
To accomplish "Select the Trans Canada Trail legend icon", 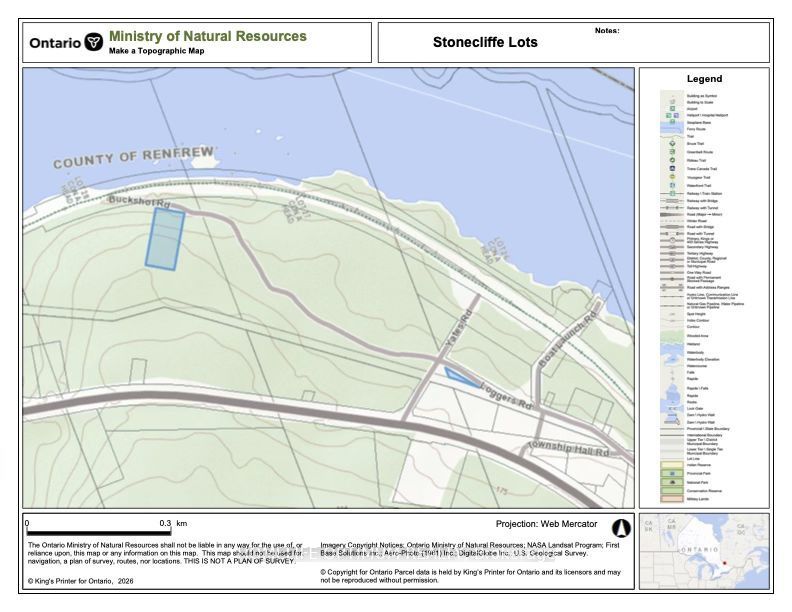I will [x=672, y=168].
